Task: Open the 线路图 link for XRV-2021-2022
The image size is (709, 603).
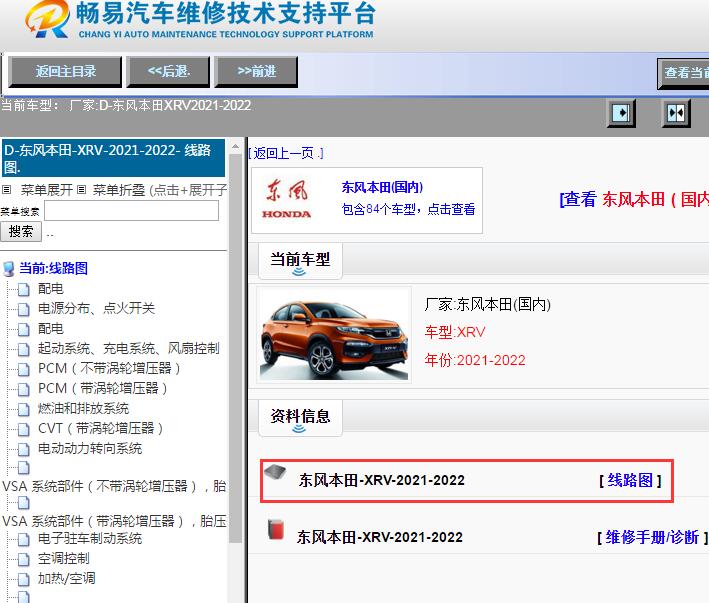Action: point(630,481)
